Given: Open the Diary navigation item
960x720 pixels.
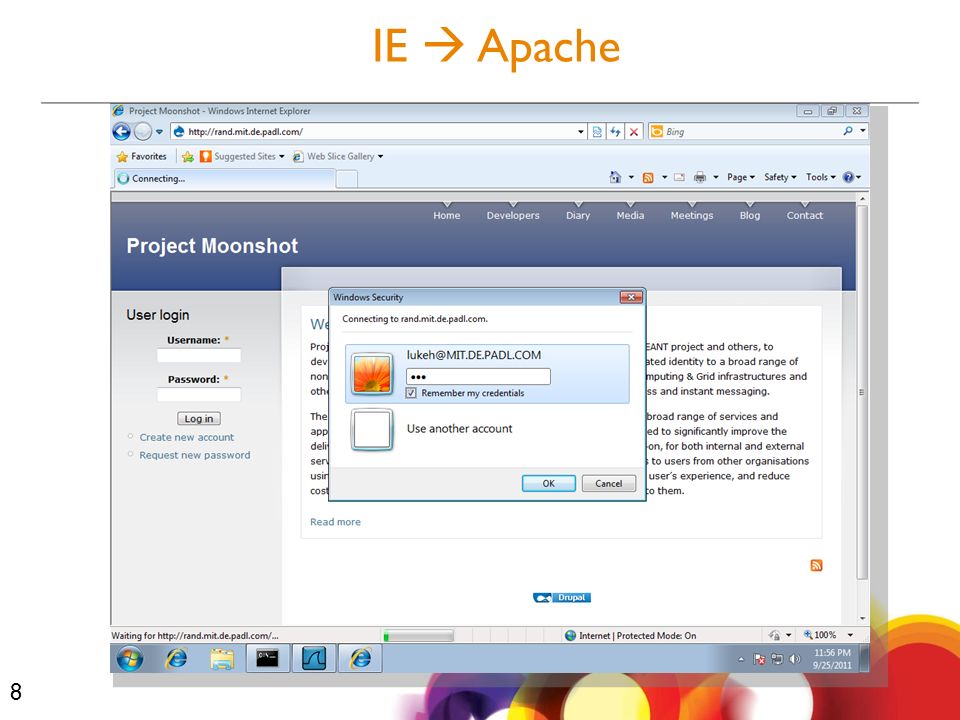Looking at the screenshot, I should tap(578, 216).
